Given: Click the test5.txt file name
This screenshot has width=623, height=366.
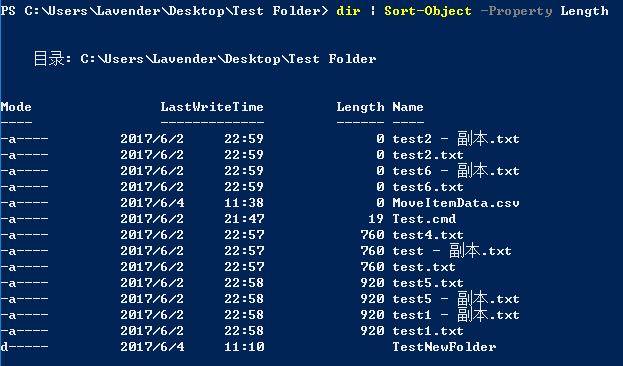Looking at the screenshot, I should 428,283.
